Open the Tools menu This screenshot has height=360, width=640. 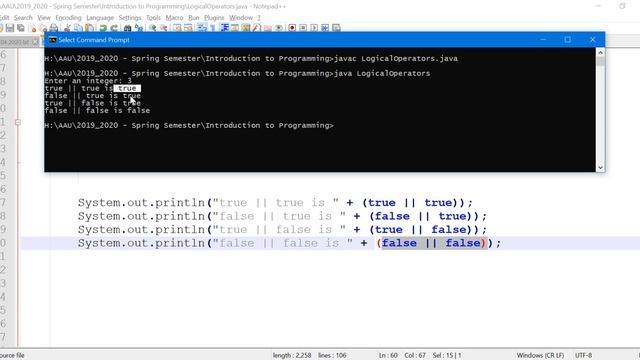point(153,18)
